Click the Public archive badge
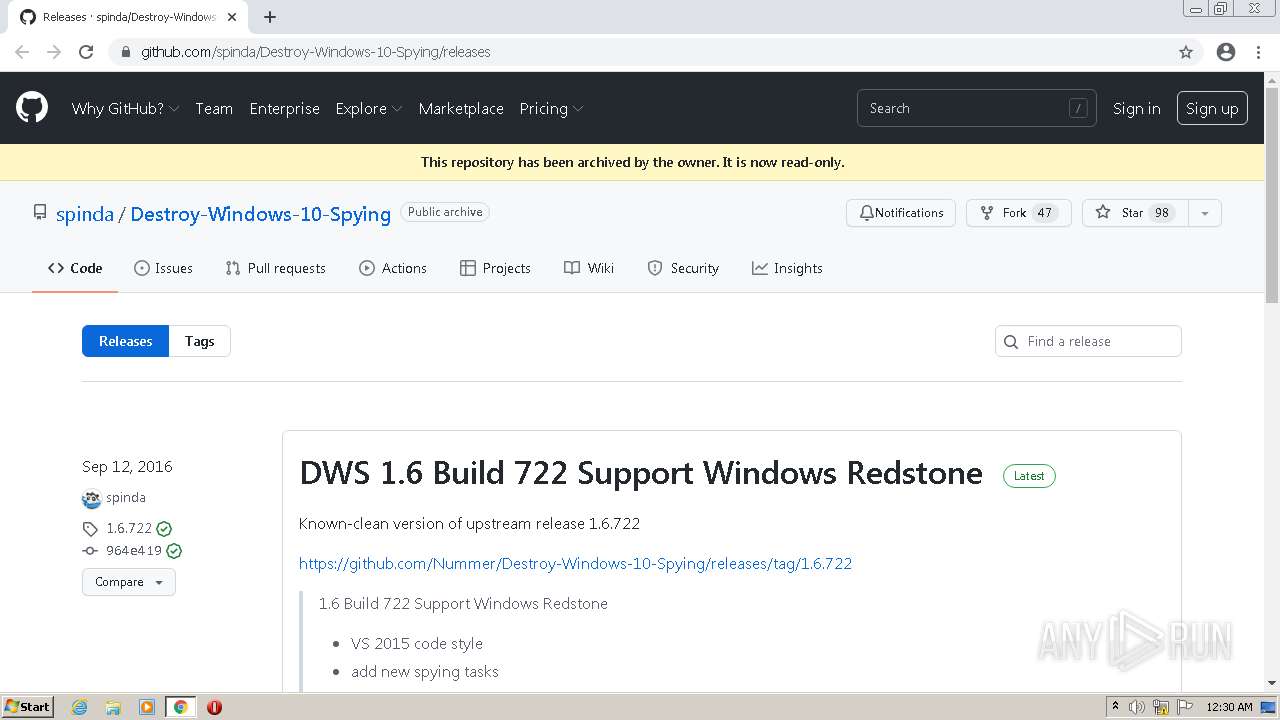This screenshot has height=720, width=1280. tap(445, 212)
